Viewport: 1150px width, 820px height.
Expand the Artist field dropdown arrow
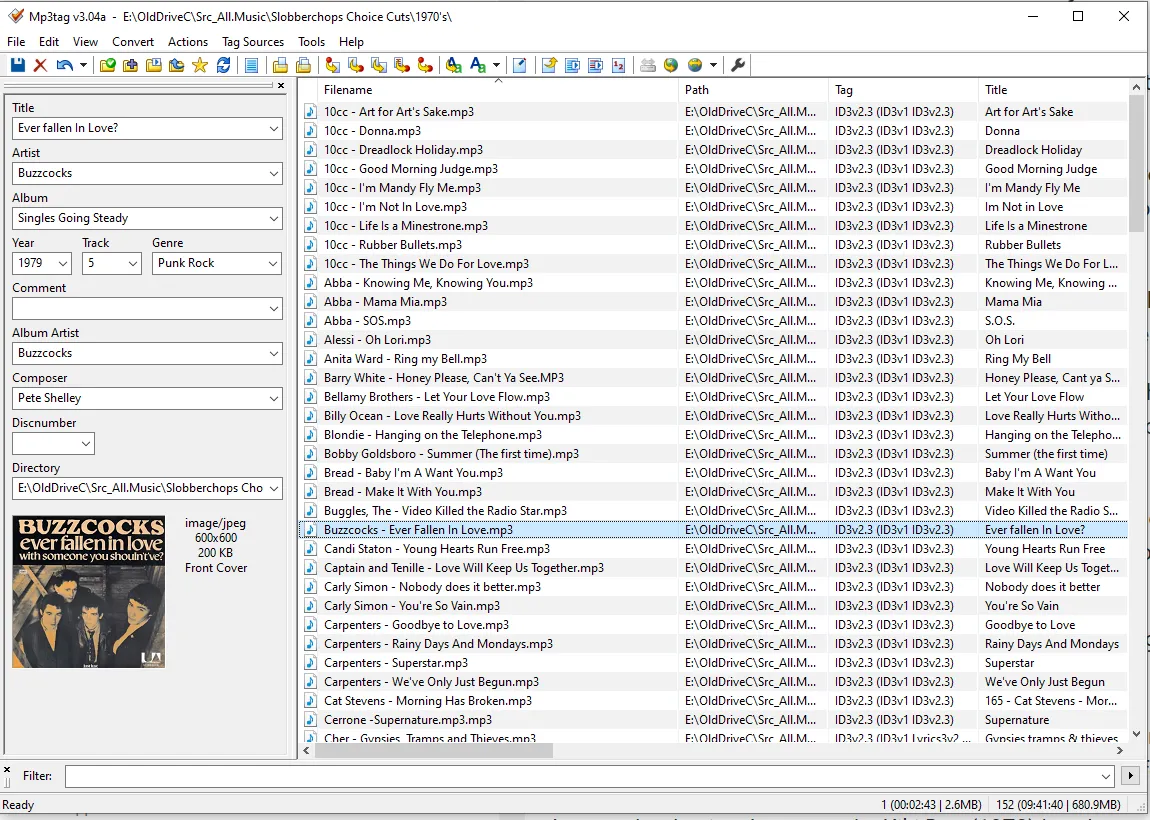(x=274, y=174)
